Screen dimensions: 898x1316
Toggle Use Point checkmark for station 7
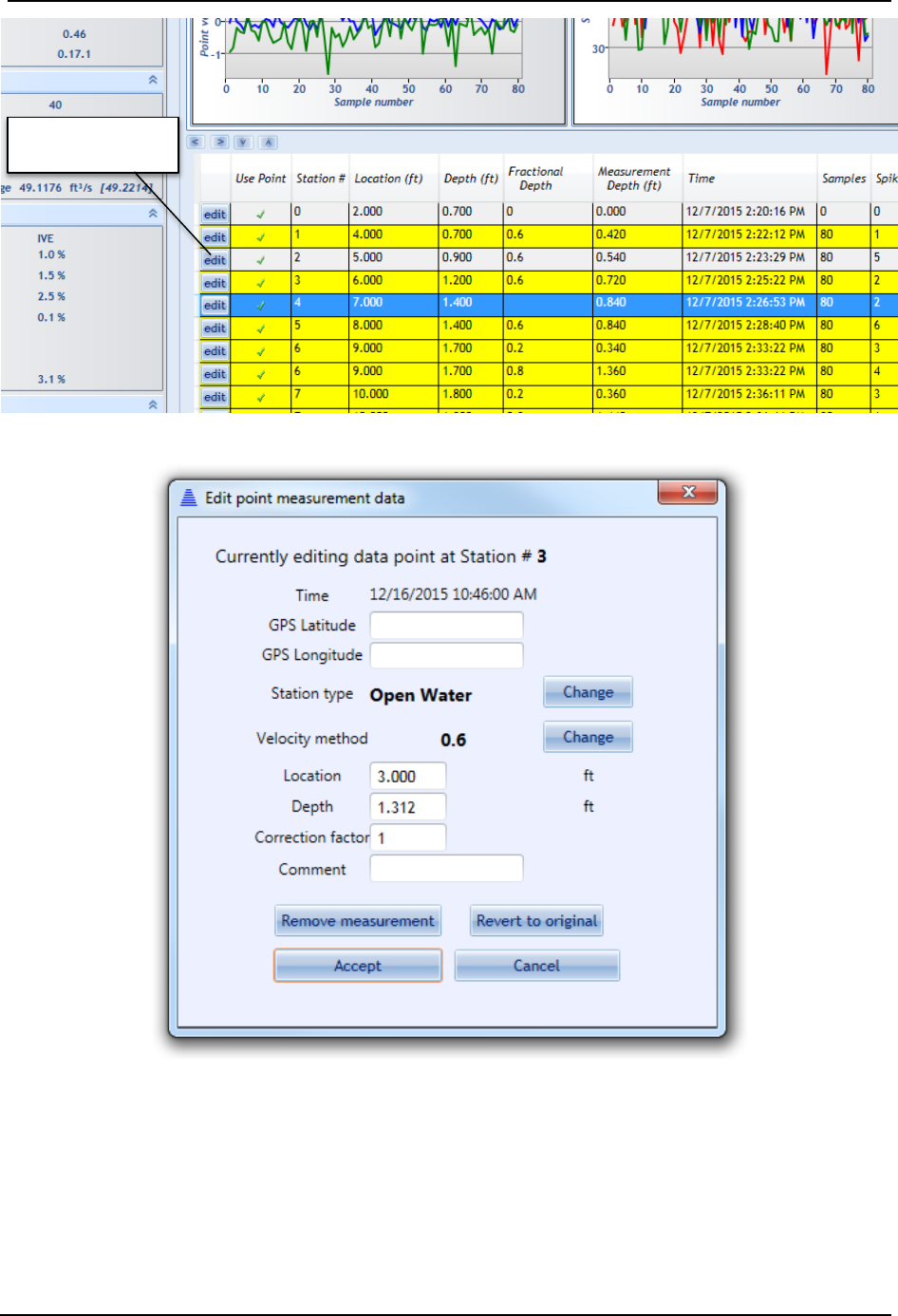(261, 396)
